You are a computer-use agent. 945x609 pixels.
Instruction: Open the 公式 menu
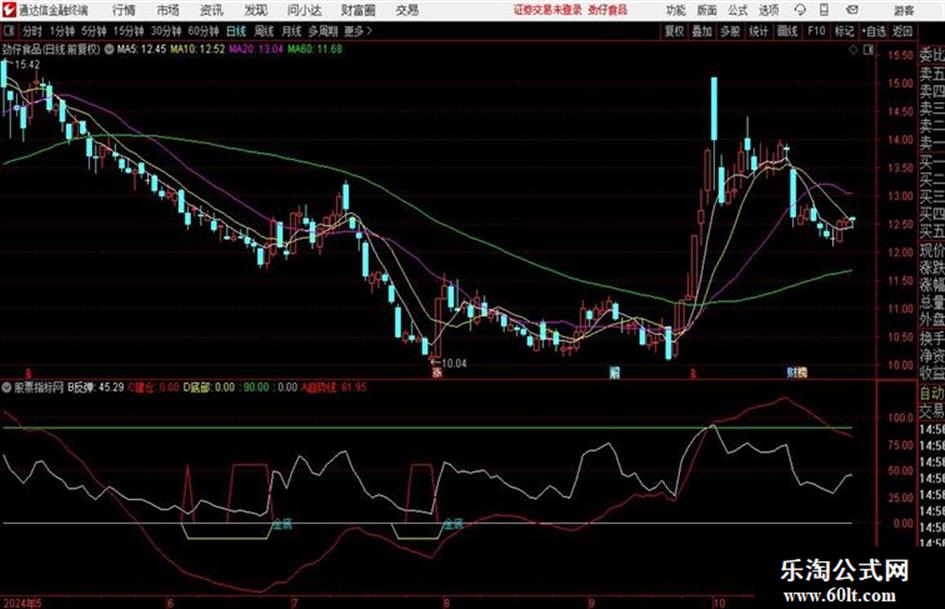coord(737,10)
